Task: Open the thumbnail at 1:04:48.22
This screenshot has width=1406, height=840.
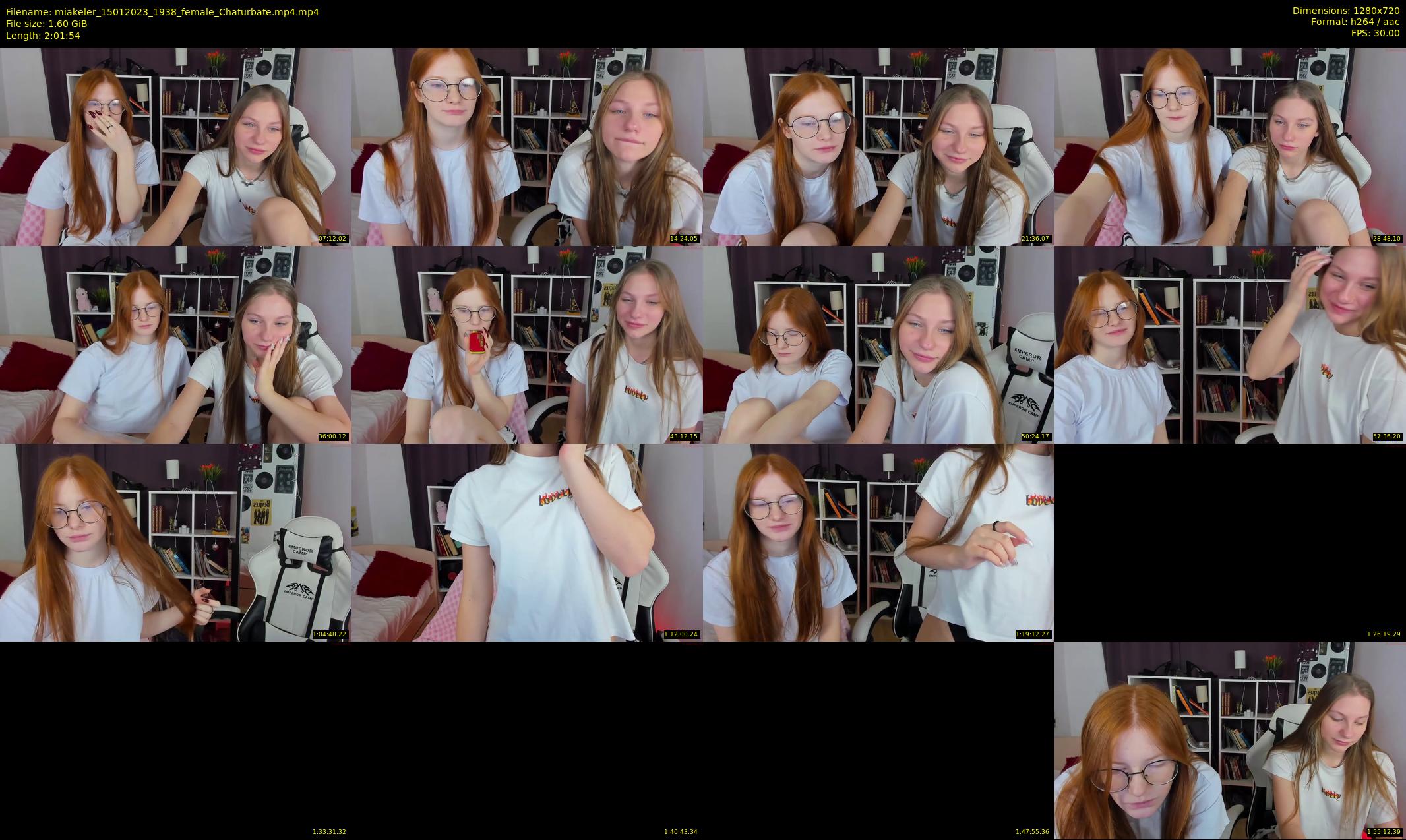Action: point(175,542)
